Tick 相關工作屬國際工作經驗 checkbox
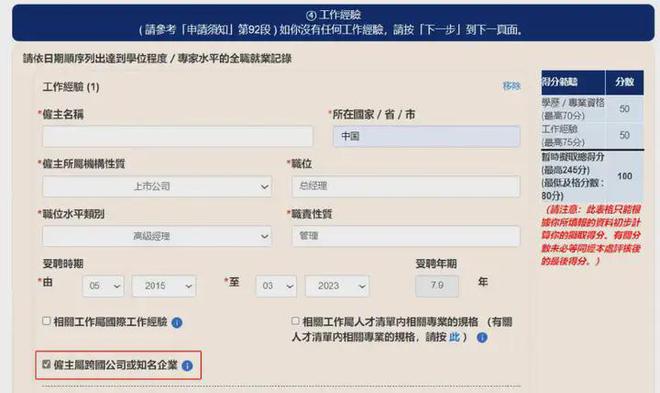Image resolution: width=660 pixels, height=393 pixels. [46, 321]
